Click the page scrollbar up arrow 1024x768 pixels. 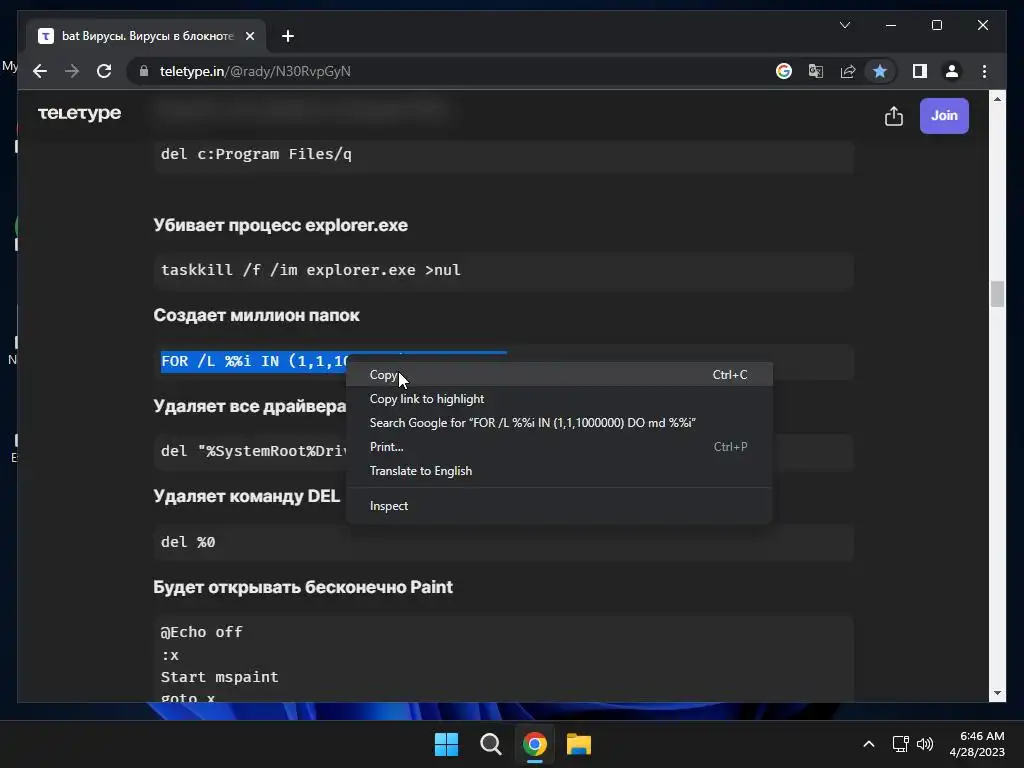(997, 99)
